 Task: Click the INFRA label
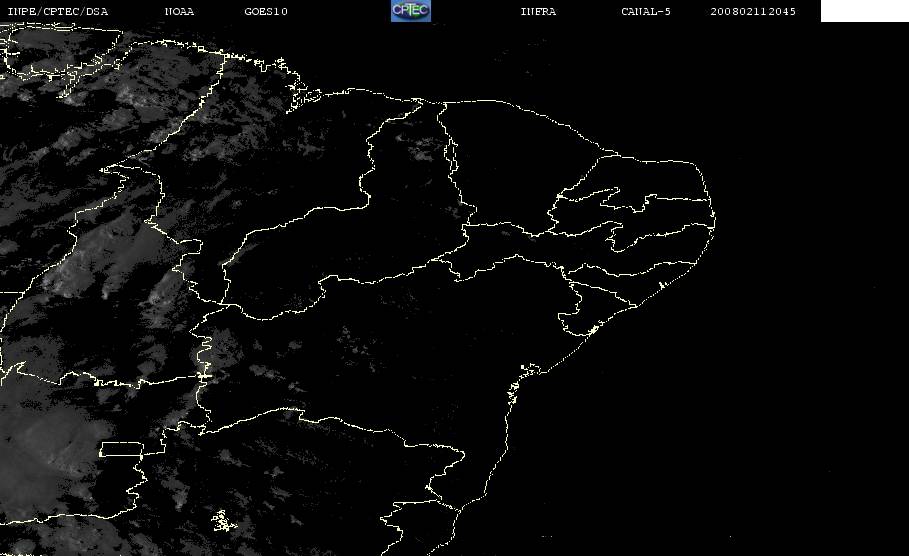[x=539, y=12]
